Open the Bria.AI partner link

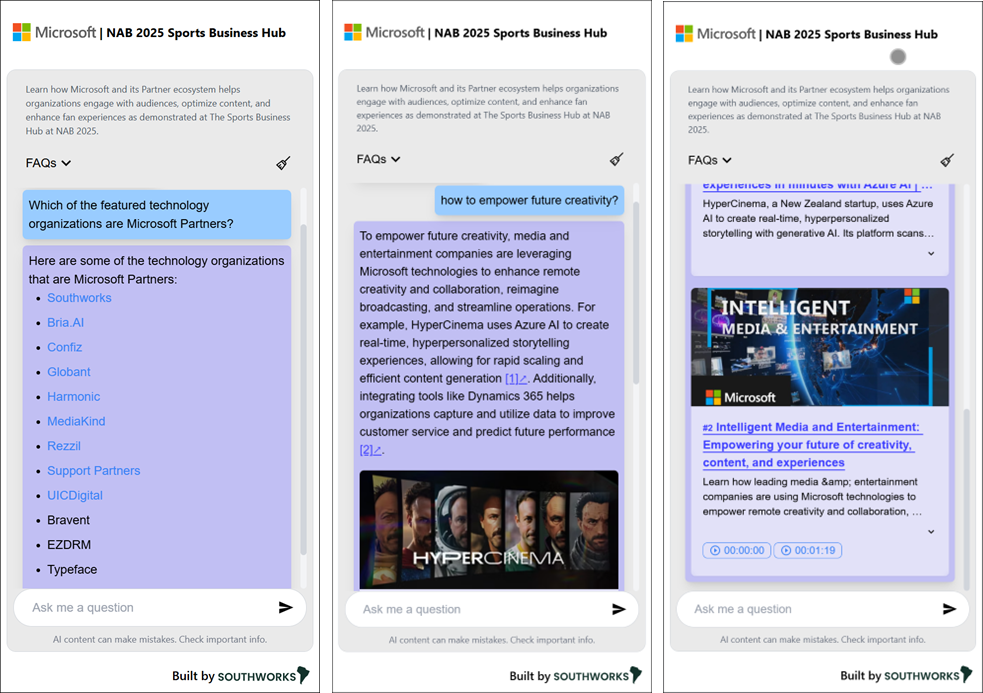pyautogui.click(x=65, y=322)
